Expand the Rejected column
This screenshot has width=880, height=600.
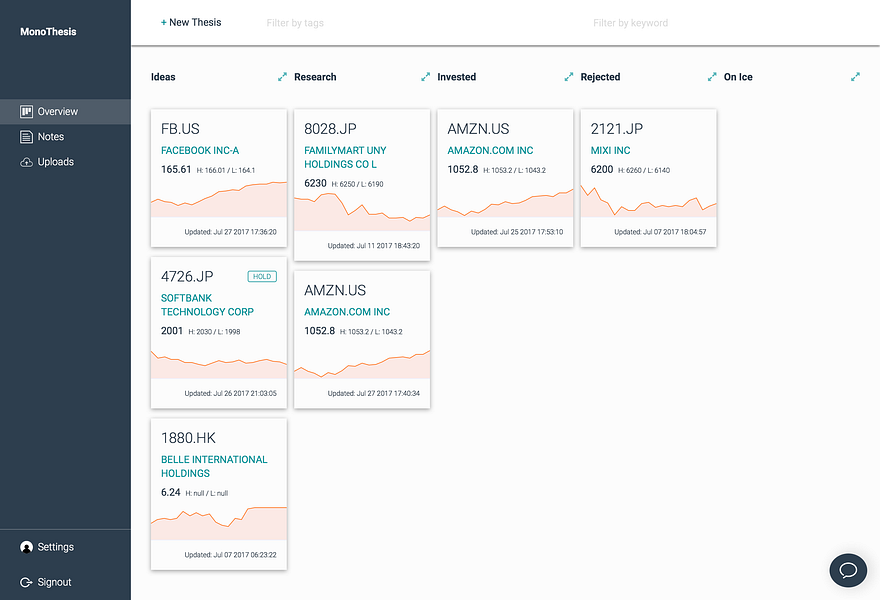tap(712, 77)
